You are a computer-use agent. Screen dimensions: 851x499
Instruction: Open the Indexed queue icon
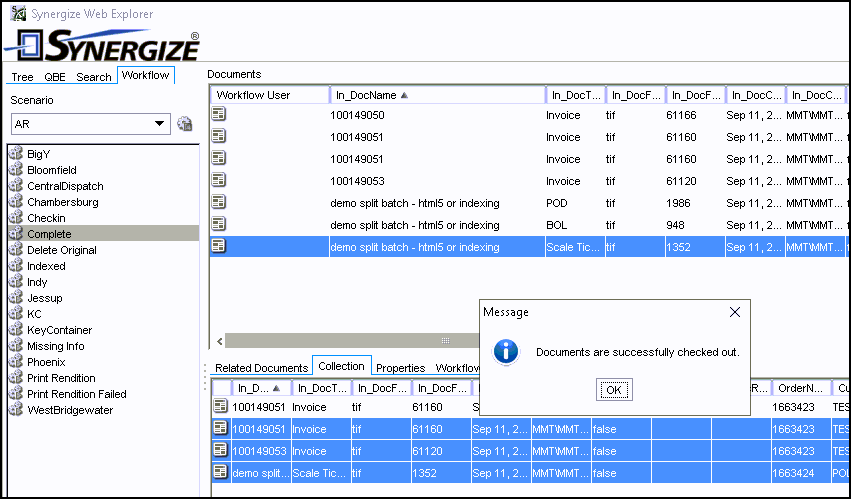(16, 266)
